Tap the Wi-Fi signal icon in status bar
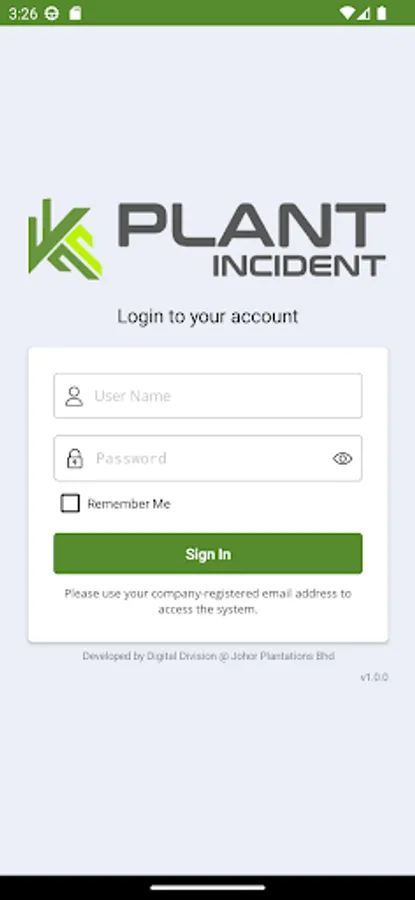Screen dimensions: 415x900 (347, 13)
